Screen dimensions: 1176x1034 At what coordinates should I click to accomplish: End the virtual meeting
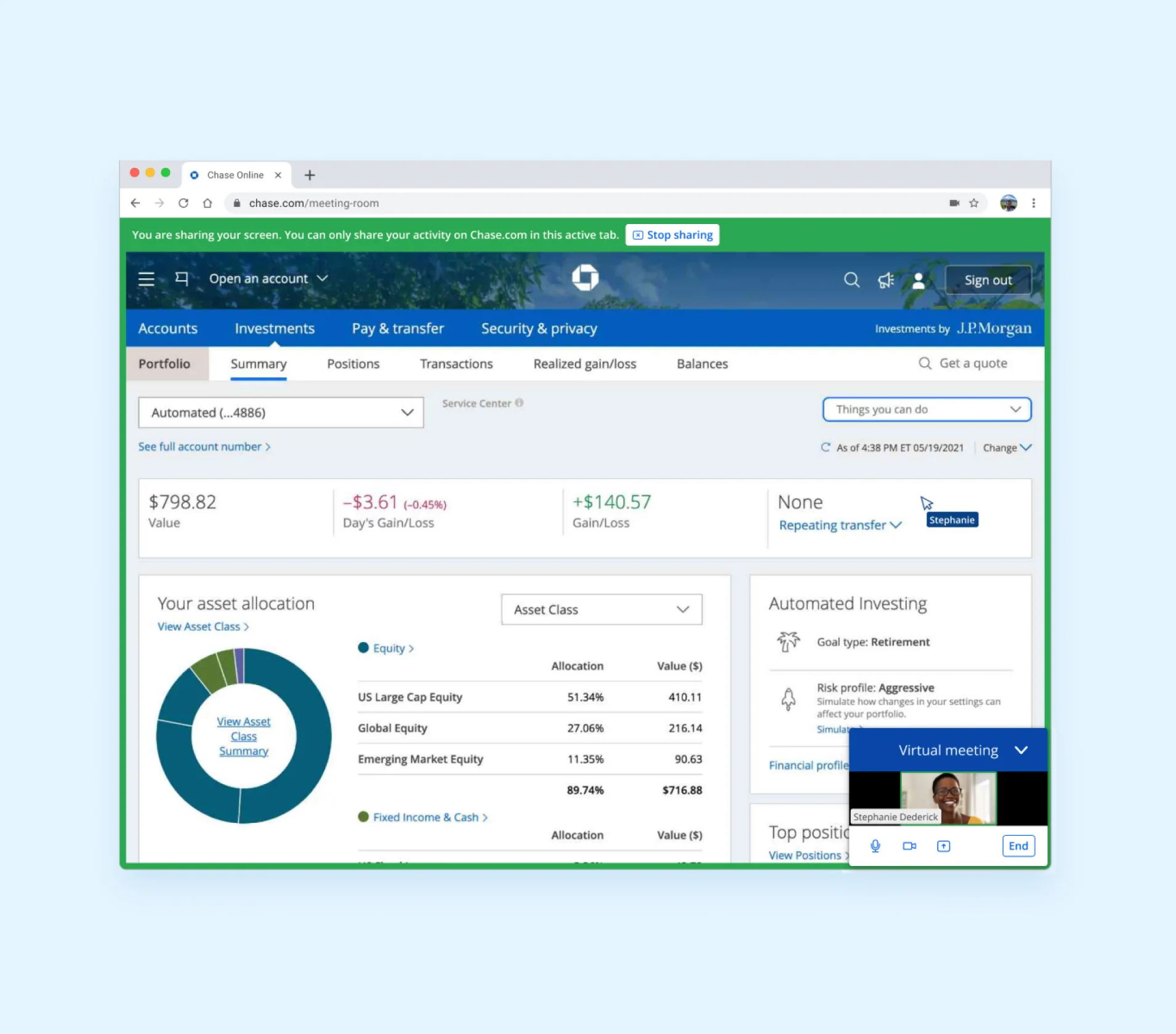click(1018, 846)
